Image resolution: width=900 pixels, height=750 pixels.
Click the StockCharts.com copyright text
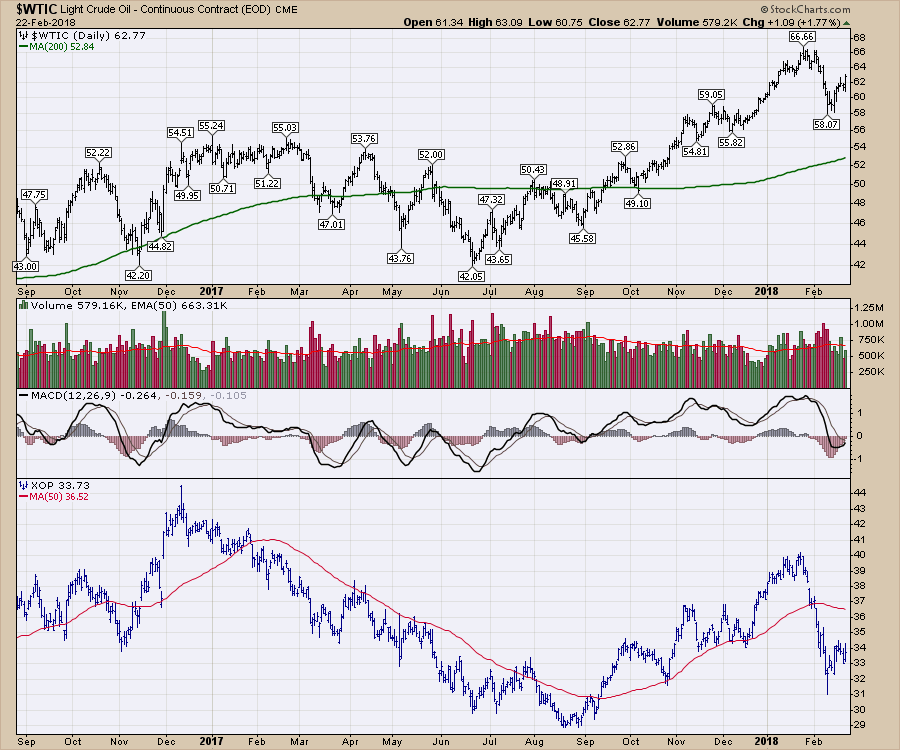[805, 10]
